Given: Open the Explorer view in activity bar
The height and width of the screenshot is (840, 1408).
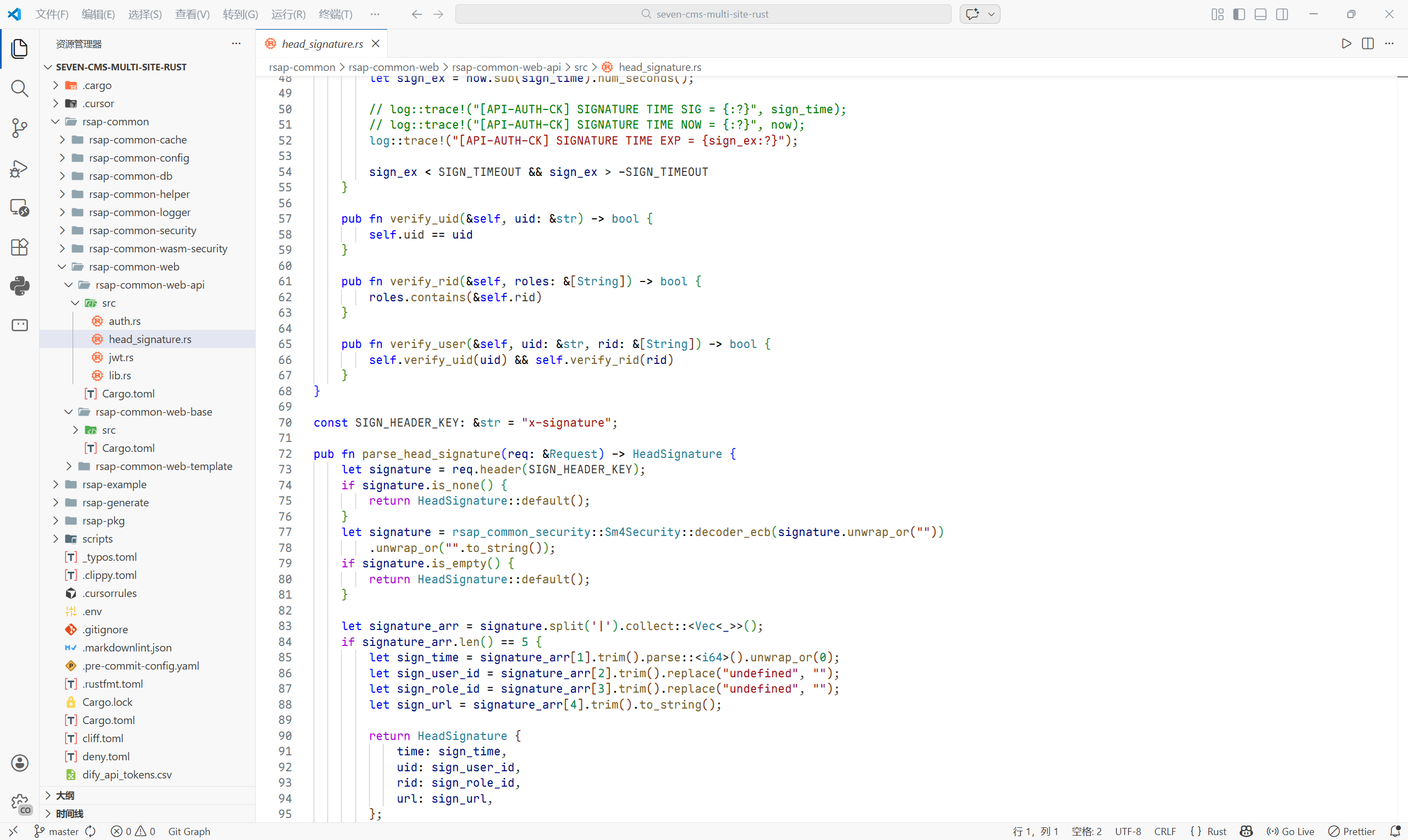Looking at the screenshot, I should coord(20,48).
